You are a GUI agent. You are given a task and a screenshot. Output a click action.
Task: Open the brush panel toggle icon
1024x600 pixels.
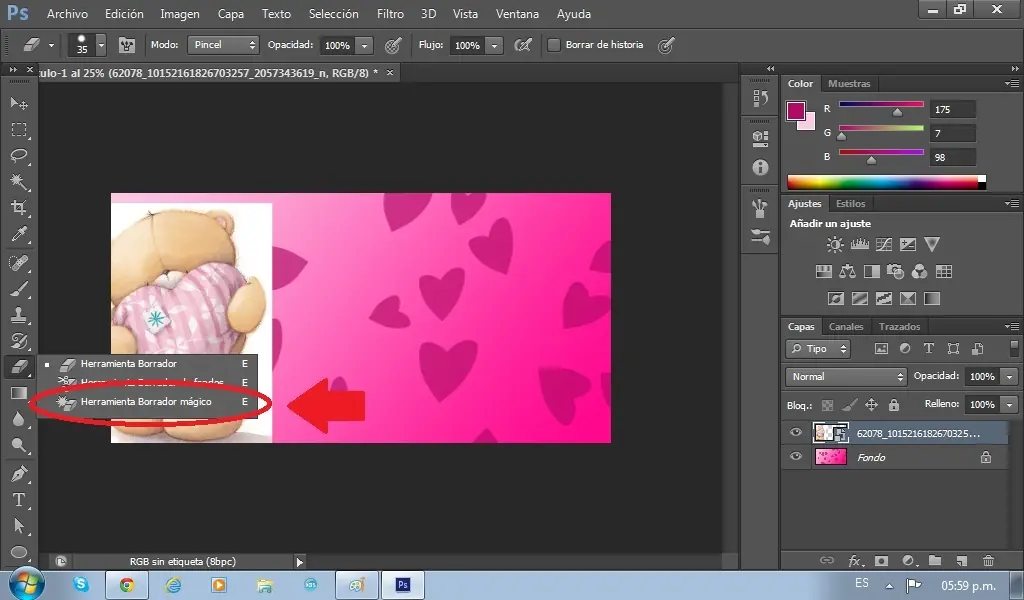click(127, 45)
